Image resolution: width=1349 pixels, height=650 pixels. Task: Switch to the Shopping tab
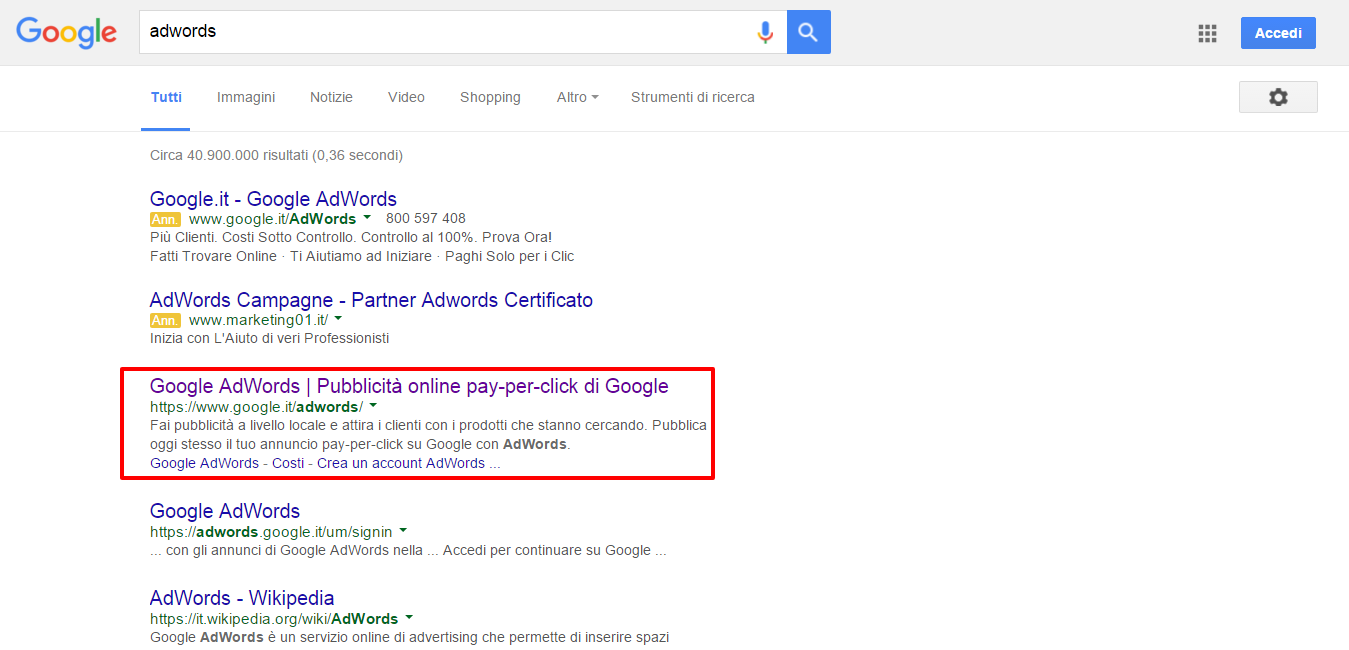(490, 97)
